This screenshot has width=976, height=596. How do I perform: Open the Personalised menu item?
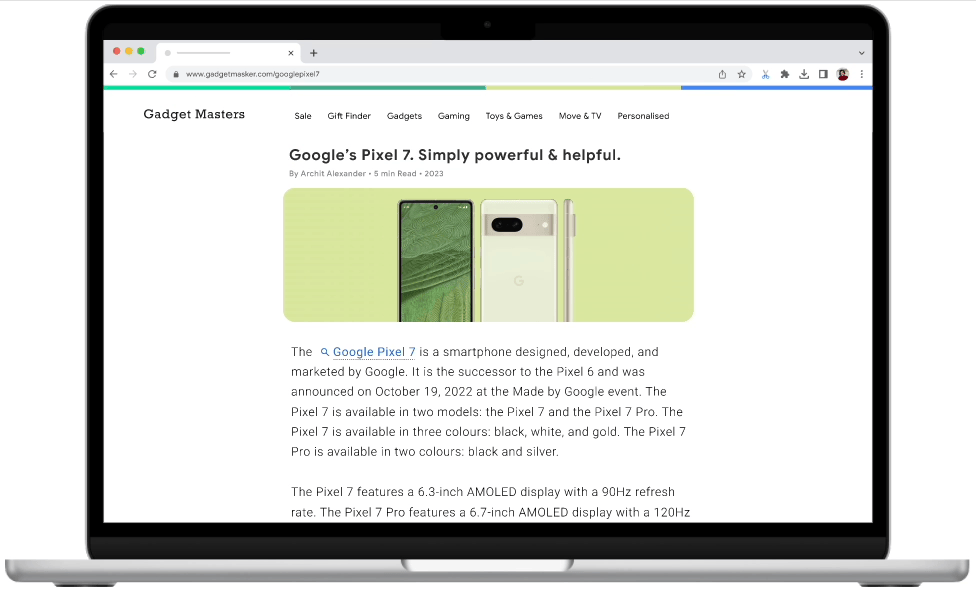(x=644, y=116)
